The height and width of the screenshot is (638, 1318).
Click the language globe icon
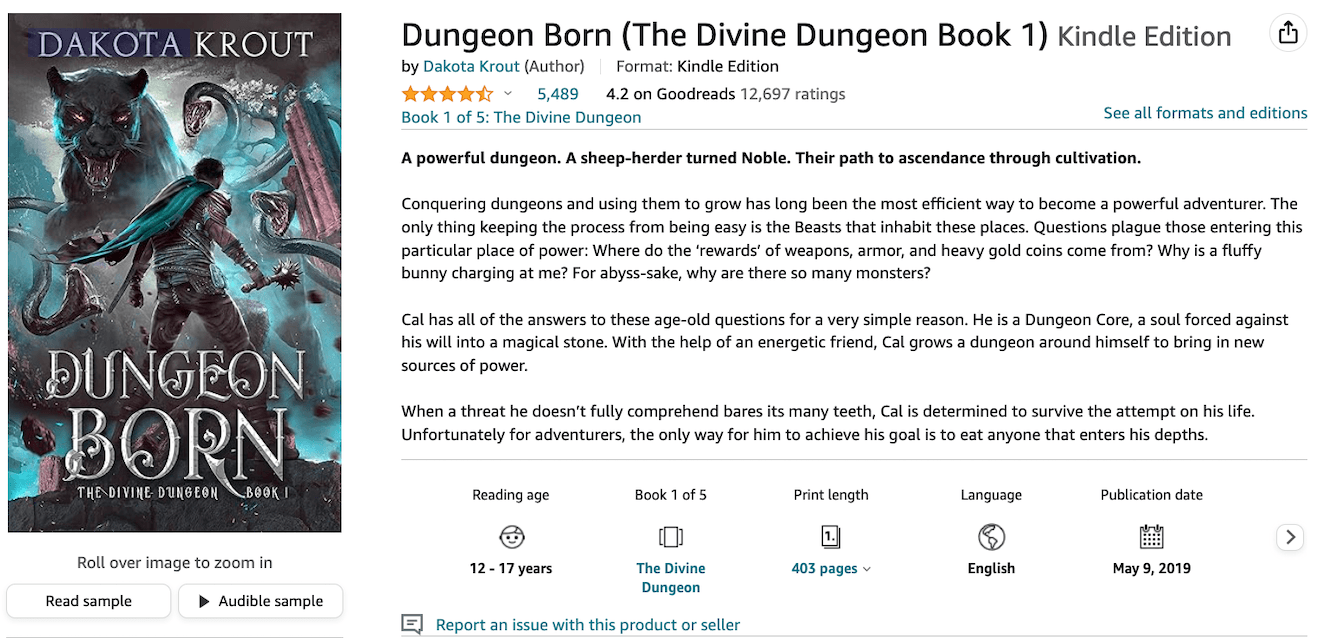pyautogui.click(x=991, y=537)
